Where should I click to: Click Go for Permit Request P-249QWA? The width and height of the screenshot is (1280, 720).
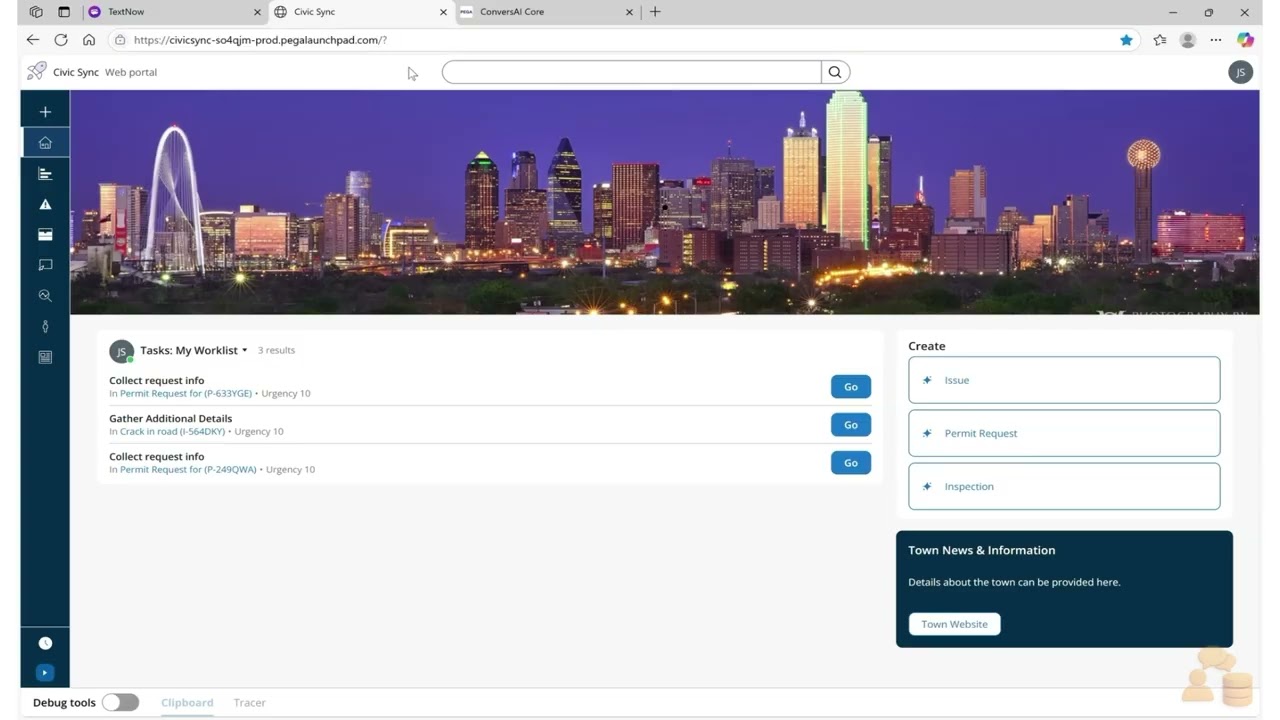click(851, 463)
